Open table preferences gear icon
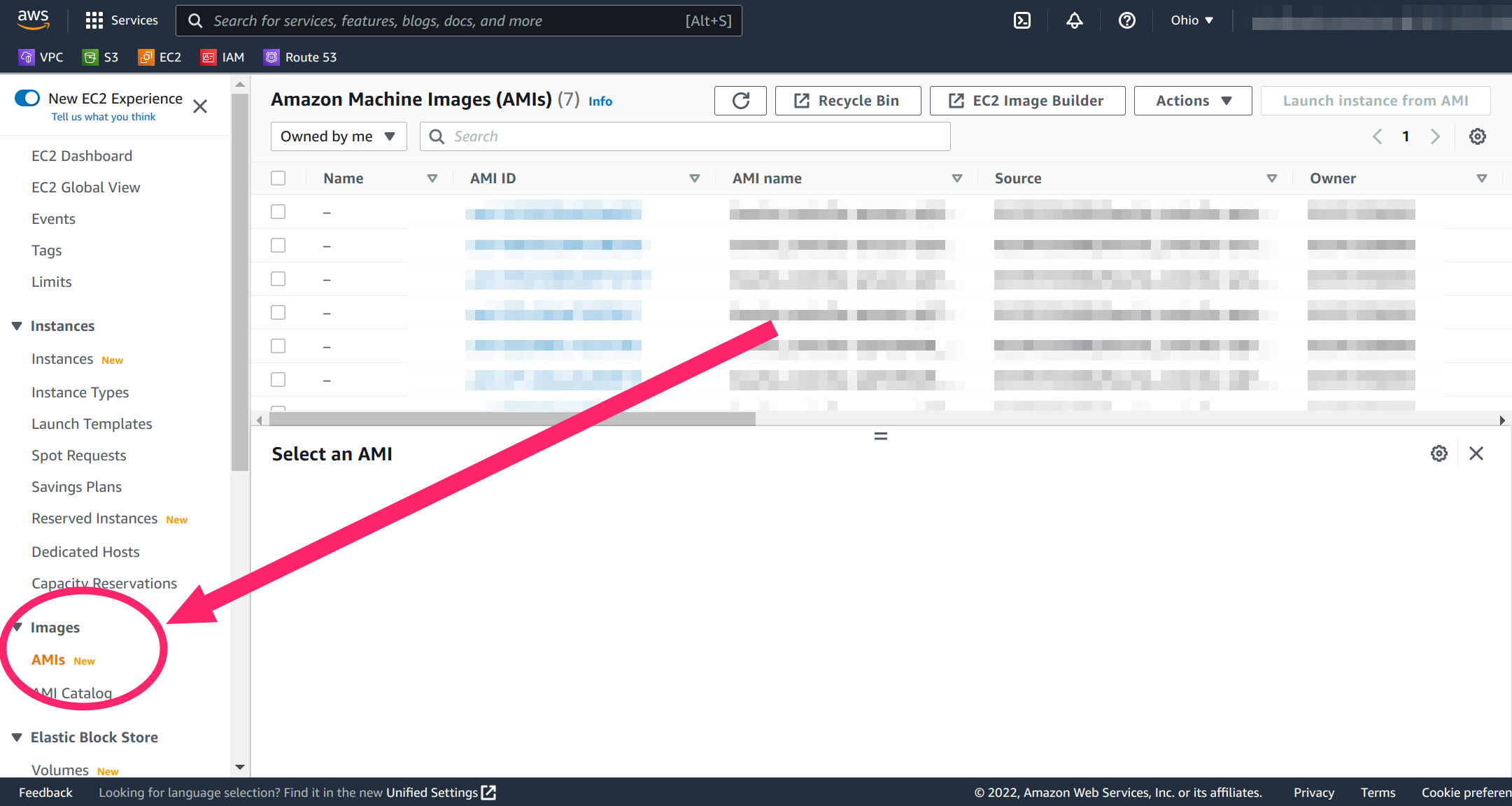This screenshot has height=806, width=1512. pyautogui.click(x=1478, y=136)
